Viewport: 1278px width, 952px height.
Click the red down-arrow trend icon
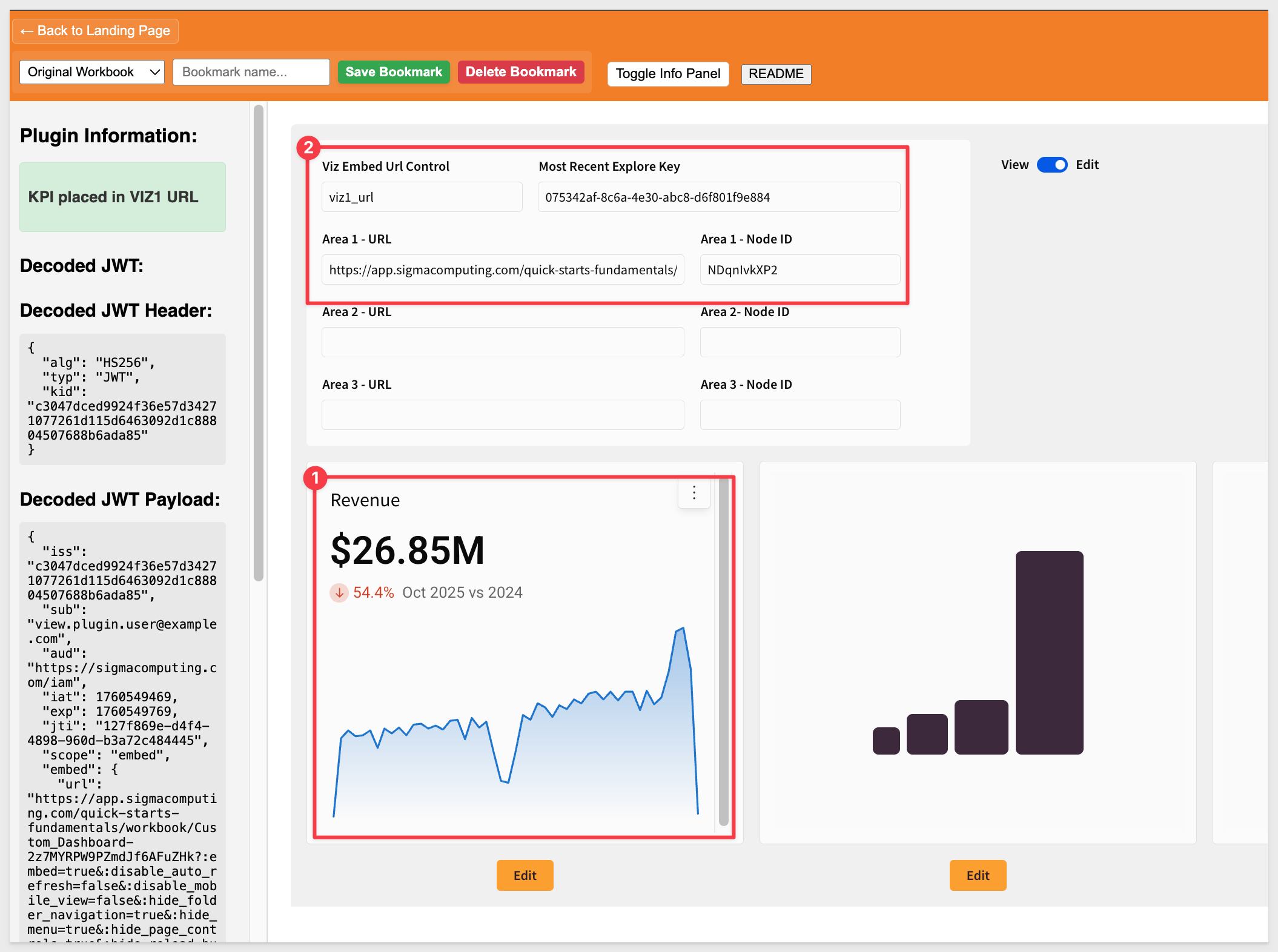339,592
